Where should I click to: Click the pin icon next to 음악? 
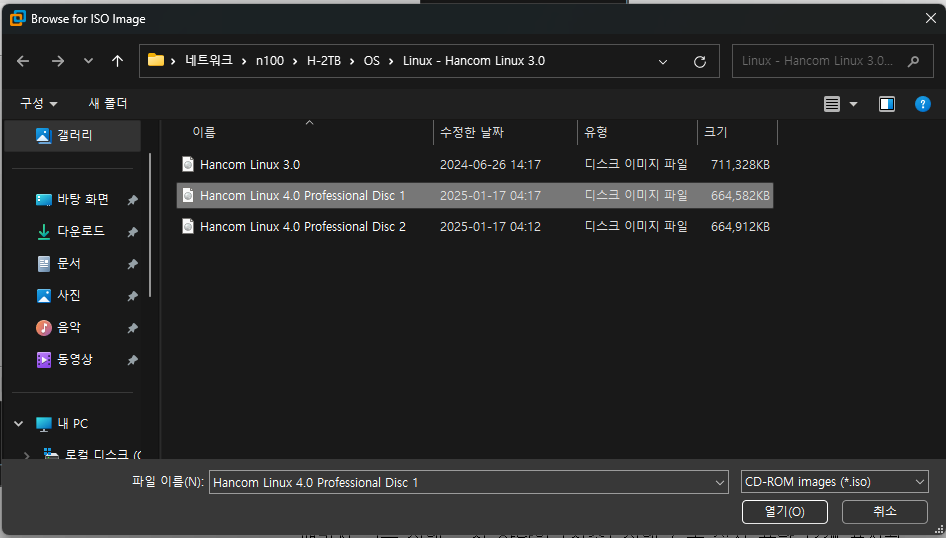coord(132,328)
